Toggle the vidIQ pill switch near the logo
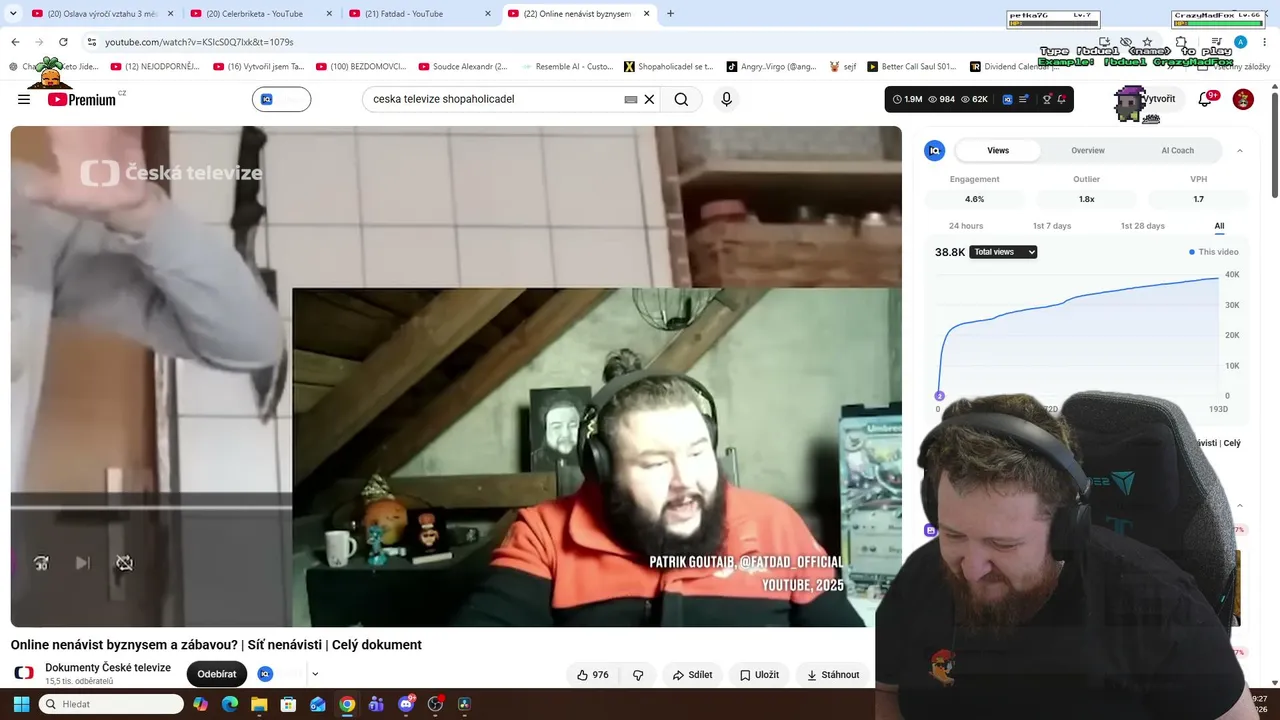The height and width of the screenshot is (720, 1280). click(281, 99)
